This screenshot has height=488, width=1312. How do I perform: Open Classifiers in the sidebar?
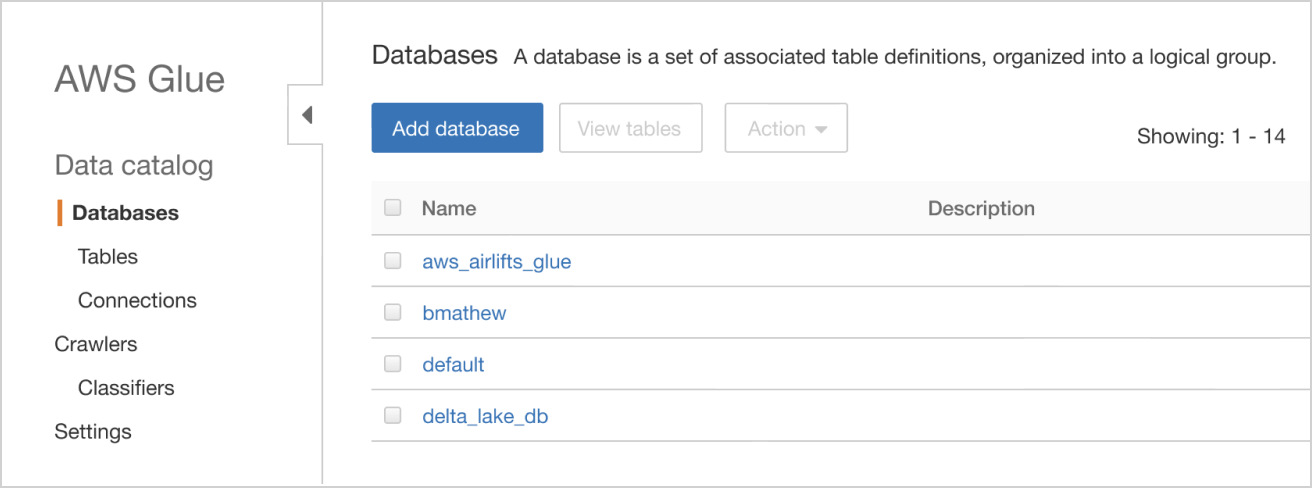[x=126, y=388]
